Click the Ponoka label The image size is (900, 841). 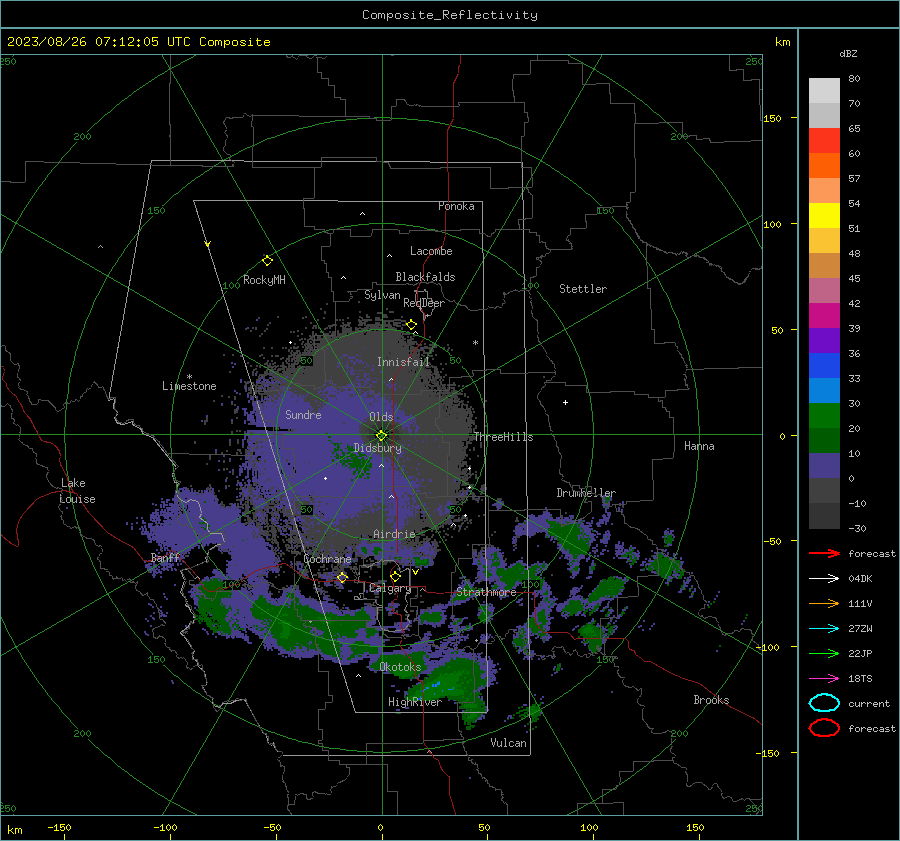(x=456, y=206)
